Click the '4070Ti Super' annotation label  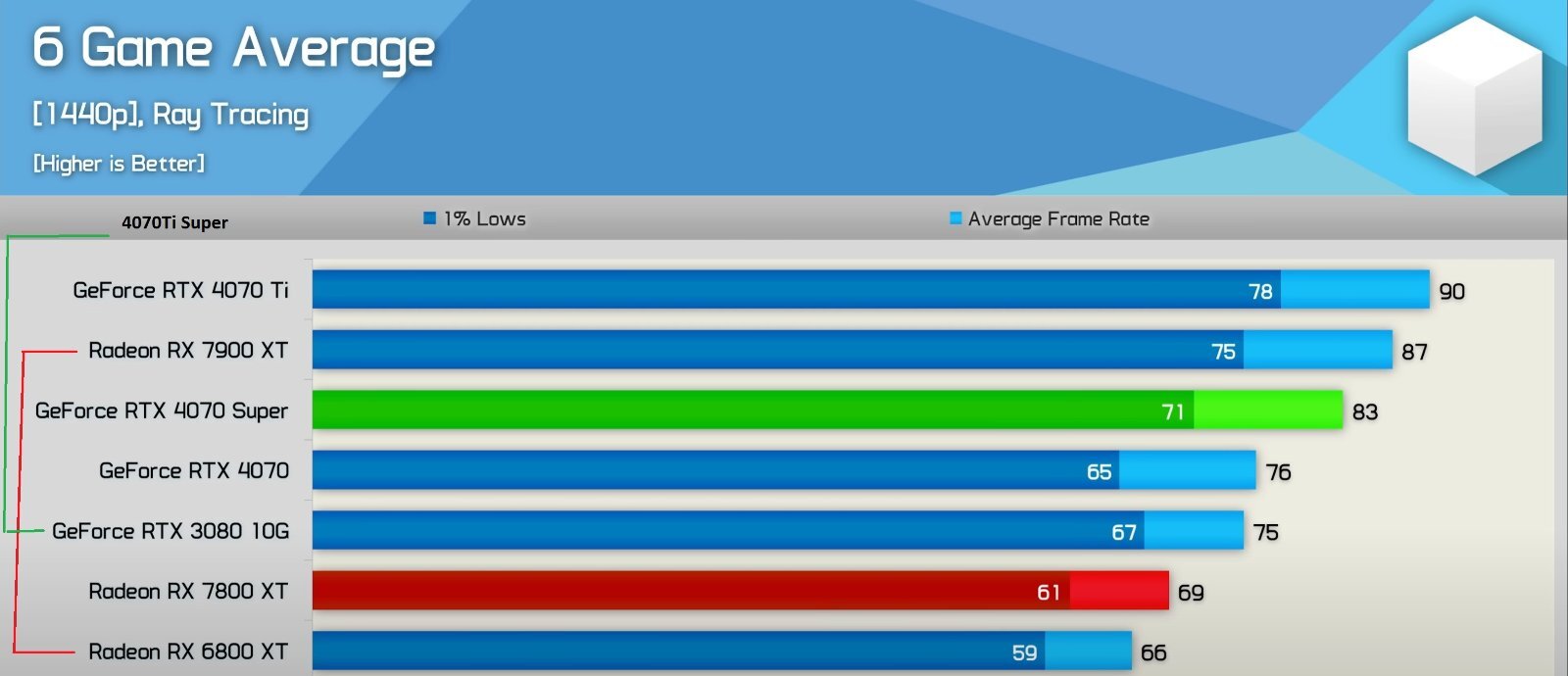[x=174, y=222]
